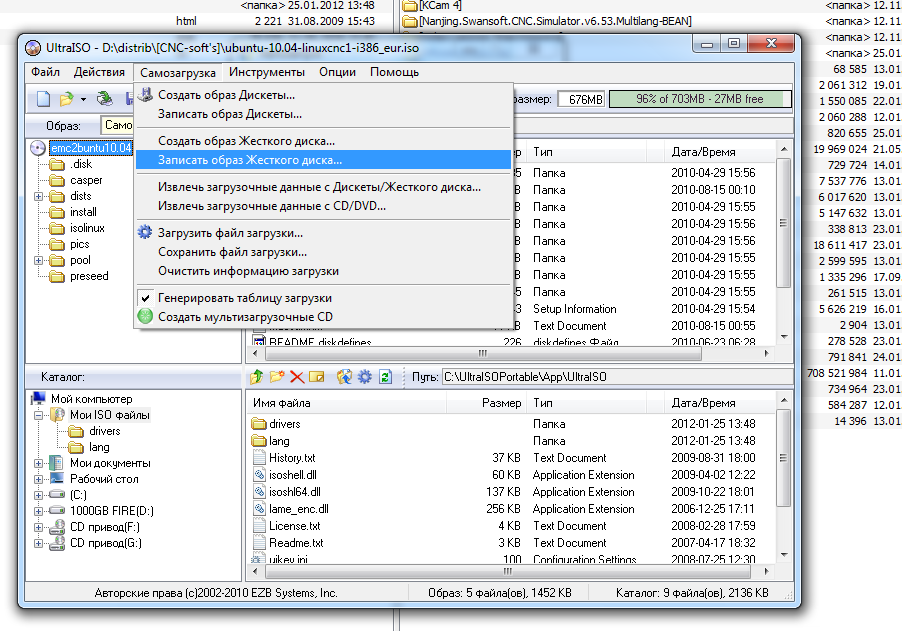Expand the Мои документы node

click(x=38, y=463)
